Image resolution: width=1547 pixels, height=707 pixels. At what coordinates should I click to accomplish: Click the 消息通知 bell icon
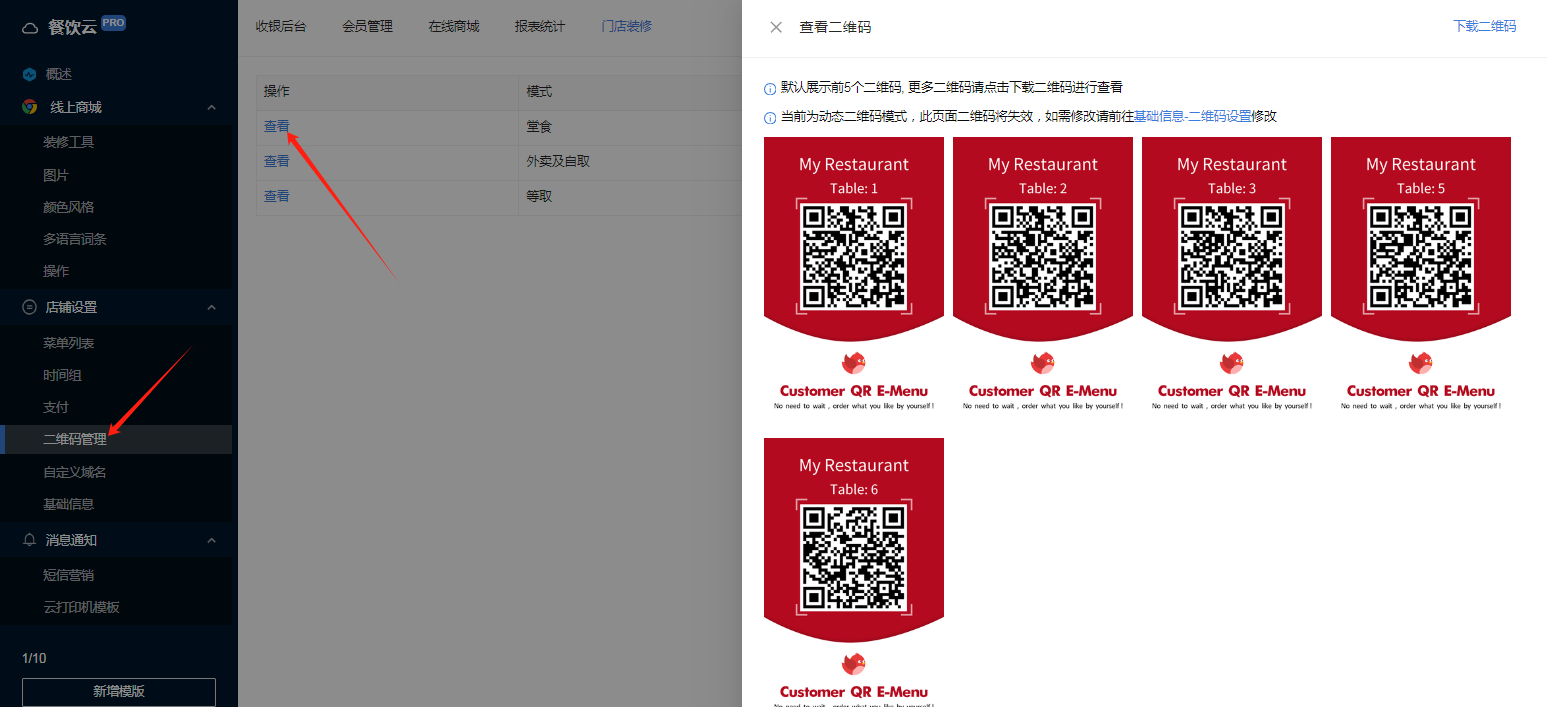pos(30,540)
